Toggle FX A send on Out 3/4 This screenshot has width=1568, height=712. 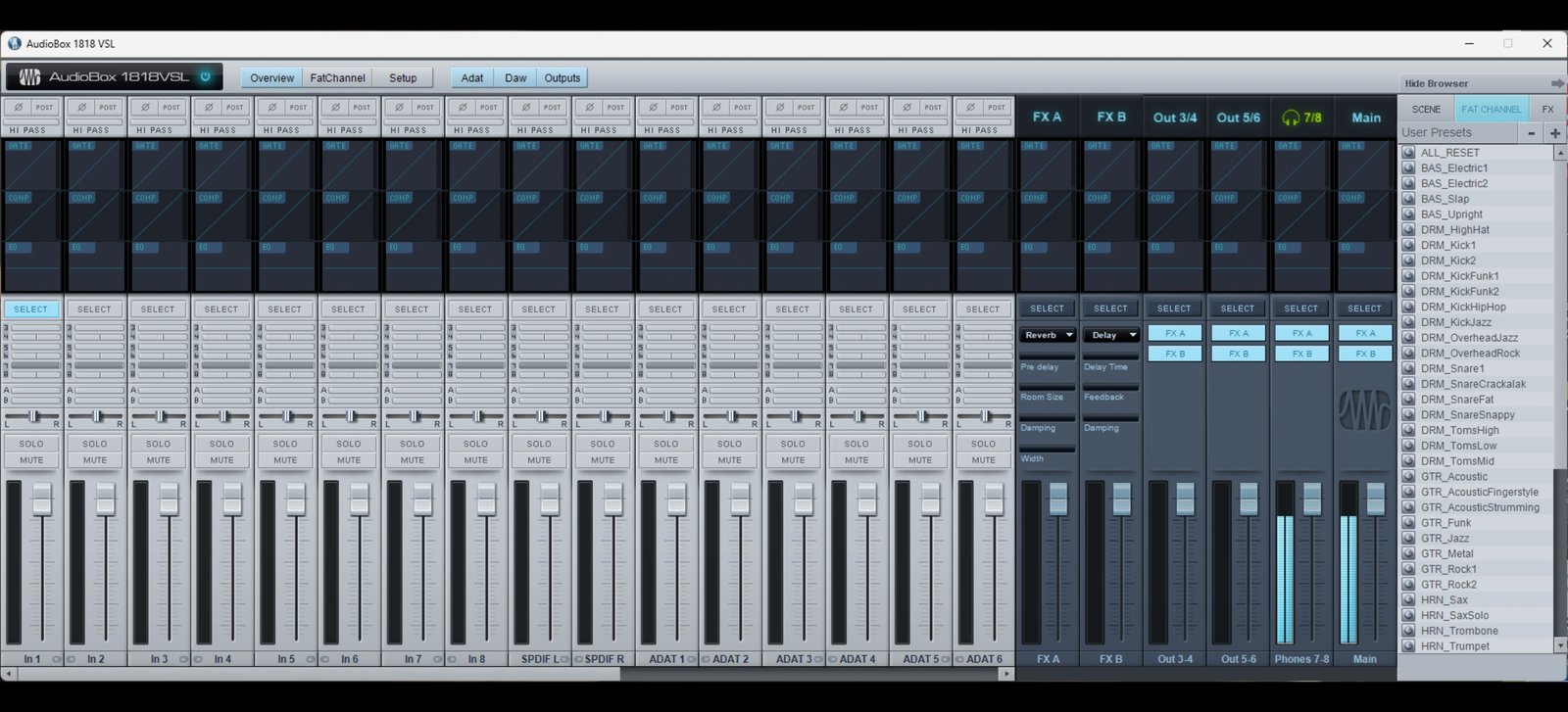(1175, 333)
